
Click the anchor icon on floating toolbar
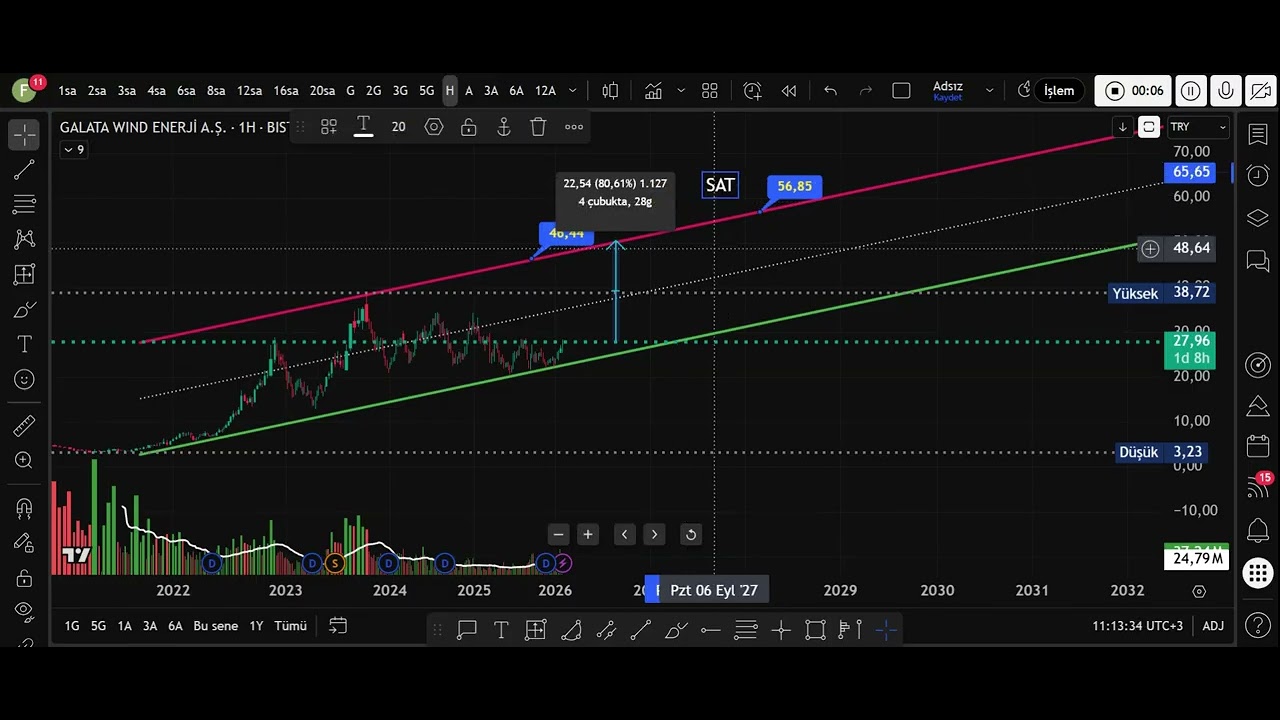pyautogui.click(x=503, y=127)
